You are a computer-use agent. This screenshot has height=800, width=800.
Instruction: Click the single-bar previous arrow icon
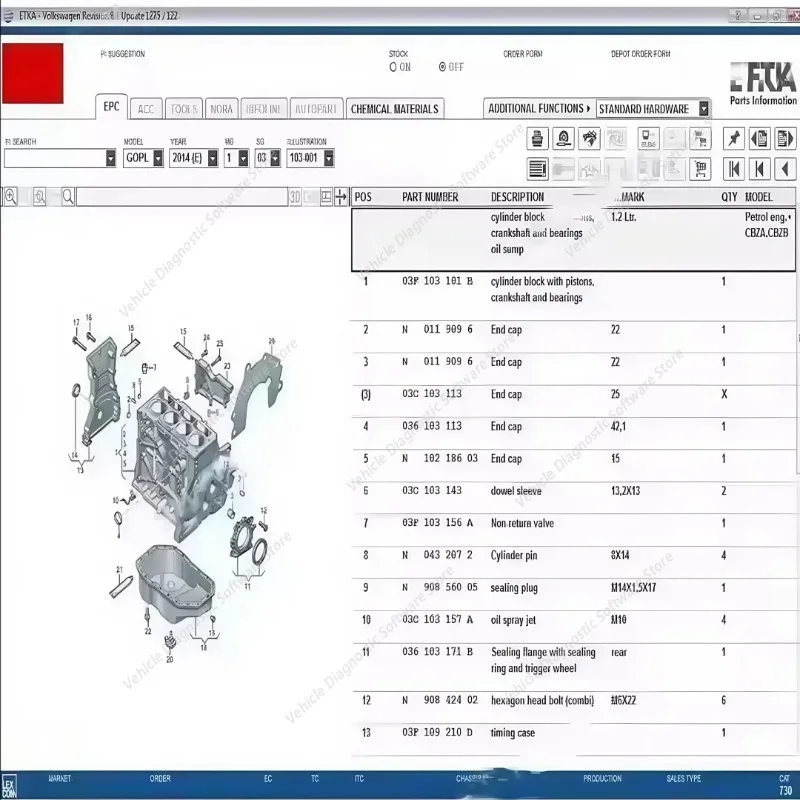(759, 169)
